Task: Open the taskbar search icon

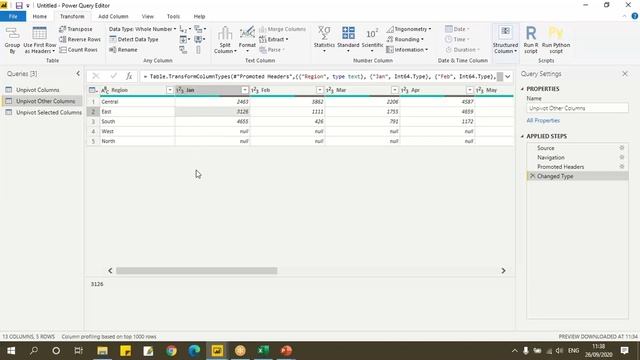Action: click(x=34, y=350)
